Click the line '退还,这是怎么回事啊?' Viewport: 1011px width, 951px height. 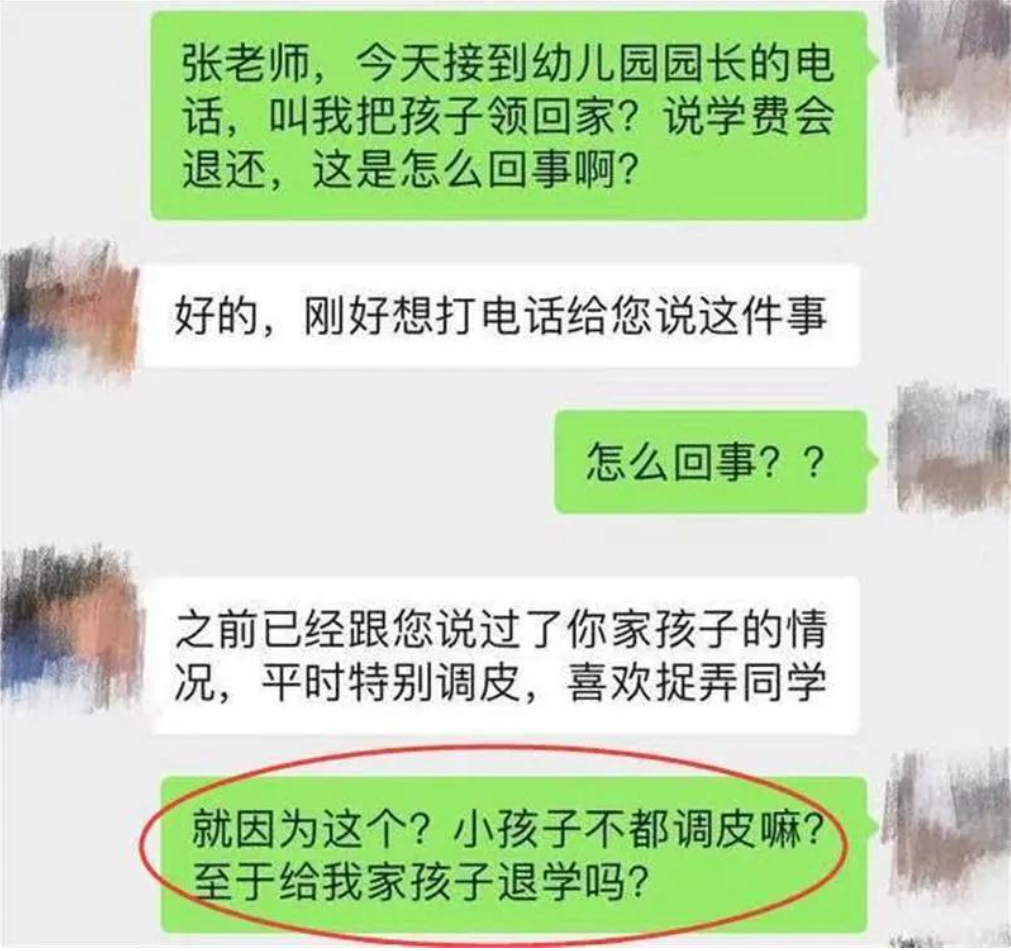(409, 170)
